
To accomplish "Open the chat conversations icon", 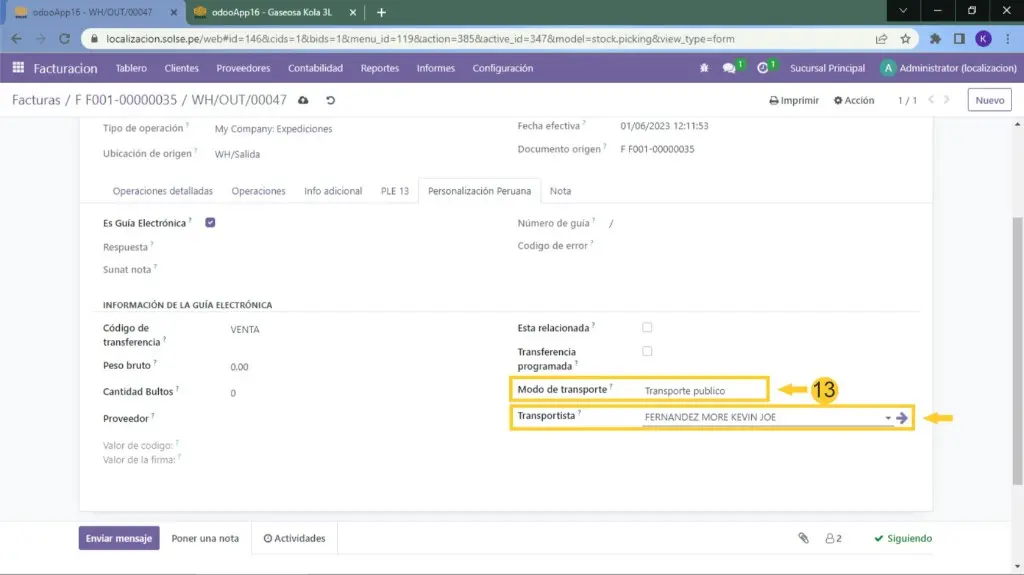I will tap(730, 68).
